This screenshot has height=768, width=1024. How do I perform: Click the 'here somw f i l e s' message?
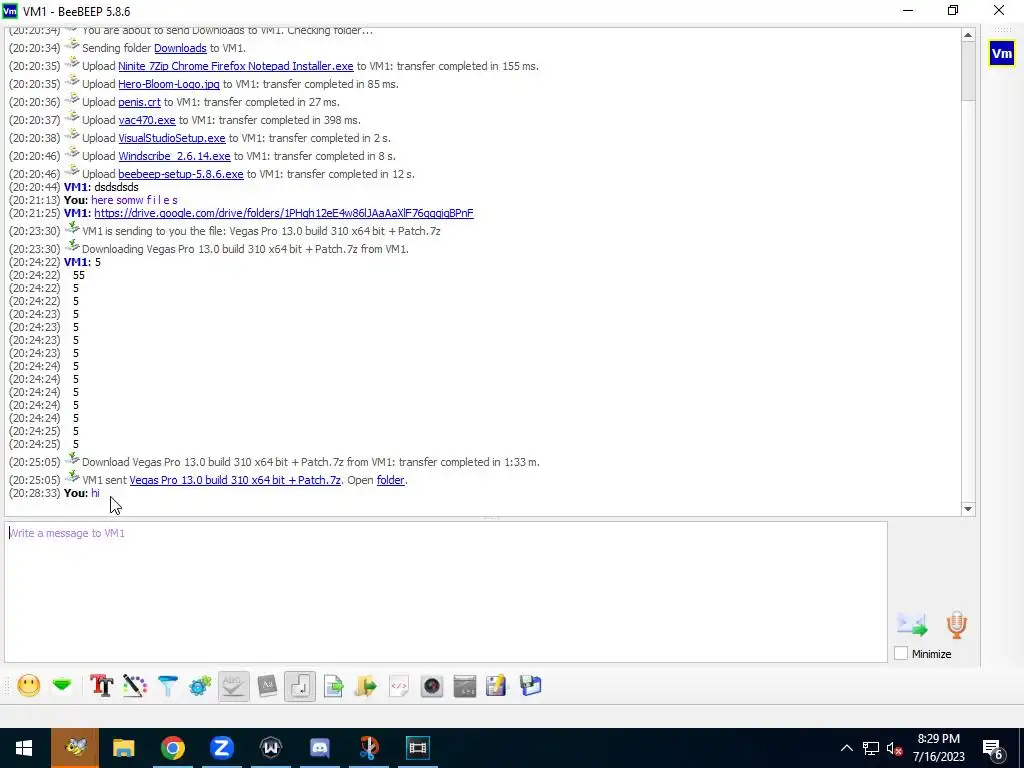point(135,200)
